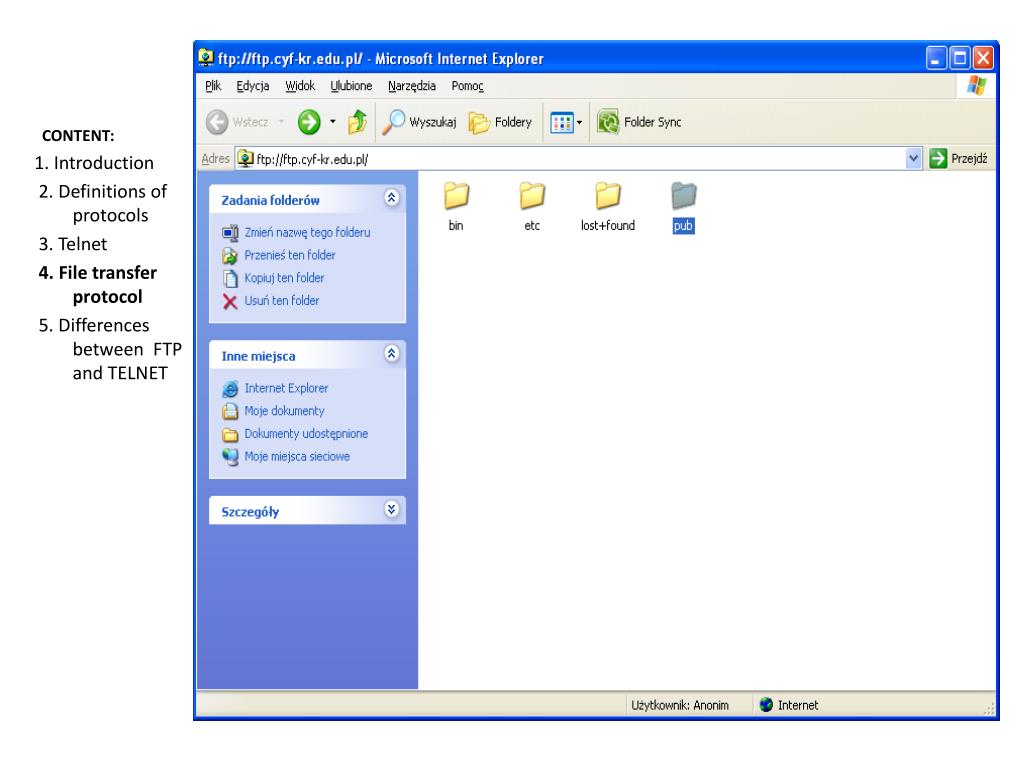Open Dokumenty udostępnione link

click(x=306, y=434)
